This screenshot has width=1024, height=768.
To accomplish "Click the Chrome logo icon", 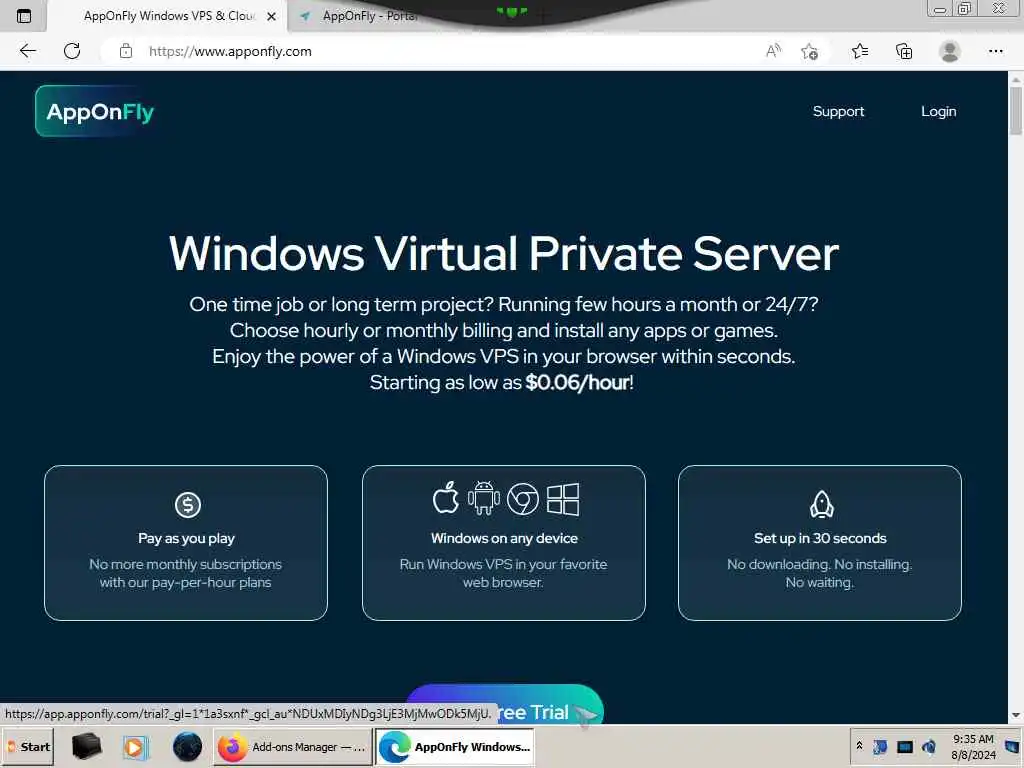I will click(x=522, y=499).
